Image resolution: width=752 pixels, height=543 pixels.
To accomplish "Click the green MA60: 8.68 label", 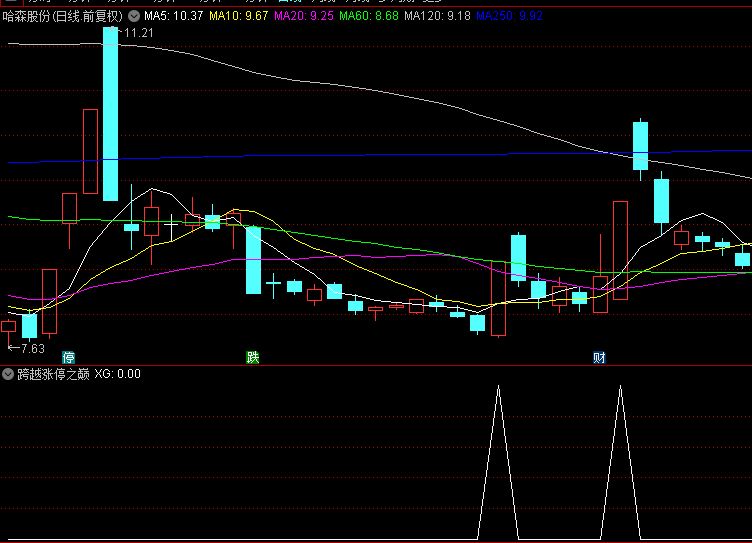I will (369, 16).
